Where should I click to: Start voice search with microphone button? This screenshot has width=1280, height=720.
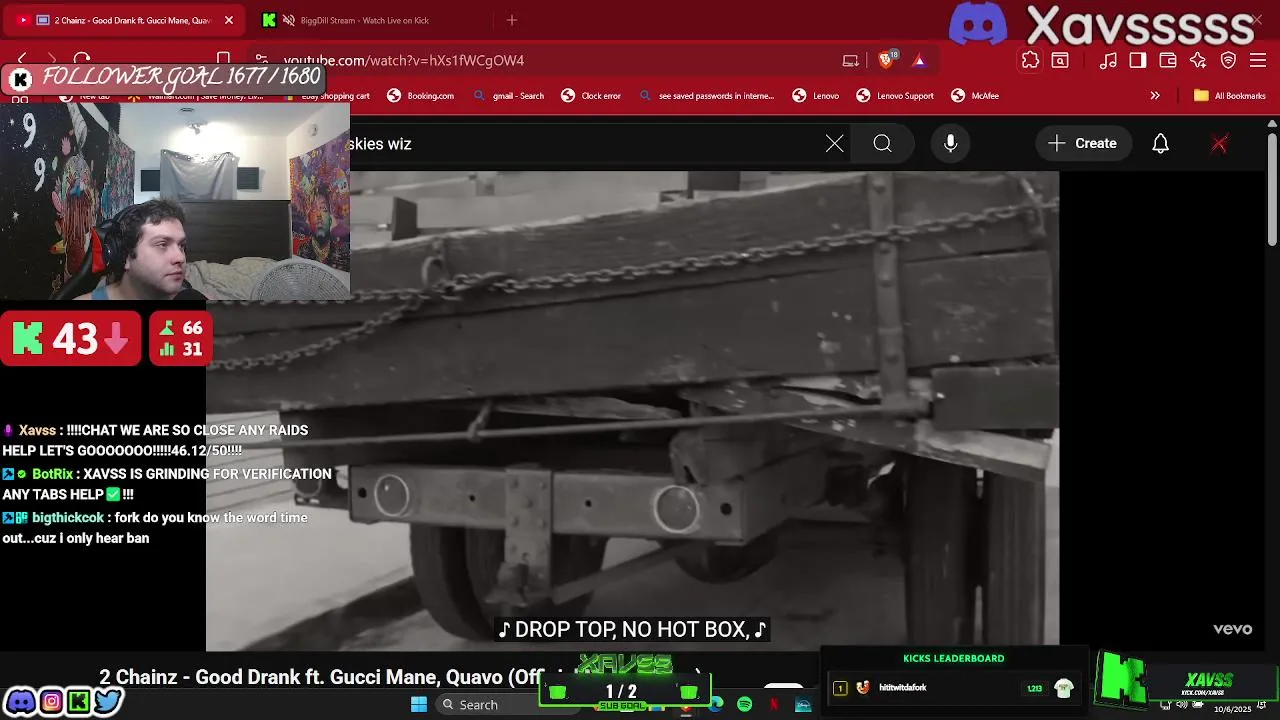coord(951,144)
